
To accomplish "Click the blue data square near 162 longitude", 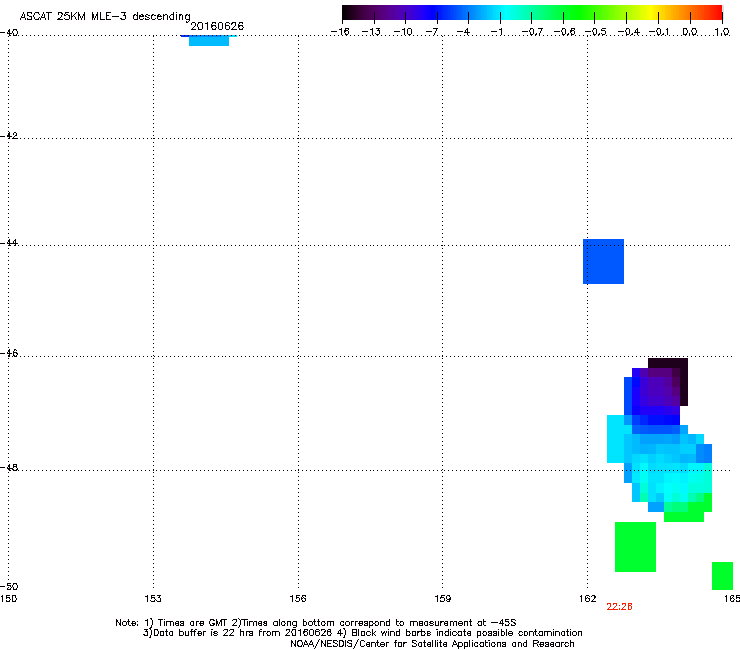I will click(604, 262).
